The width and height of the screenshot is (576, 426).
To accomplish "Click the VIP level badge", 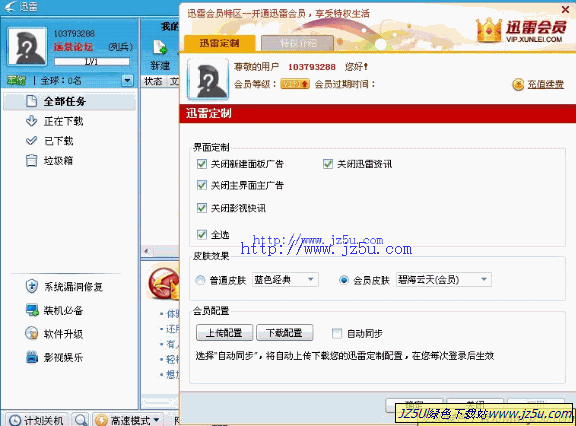I will [x=295, y=84].
